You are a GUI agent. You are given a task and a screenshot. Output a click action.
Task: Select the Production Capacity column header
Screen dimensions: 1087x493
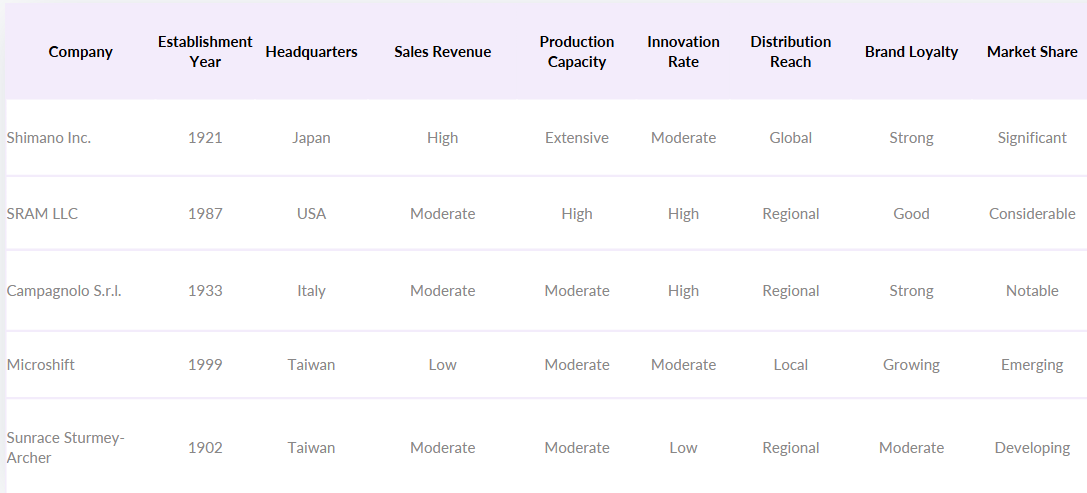(x=577, y=52)
